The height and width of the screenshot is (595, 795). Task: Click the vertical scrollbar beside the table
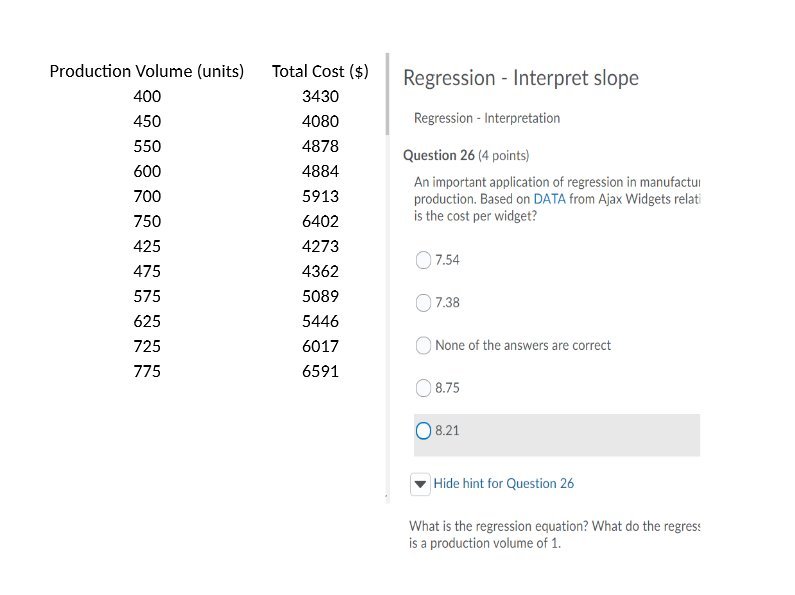tap(387, 95)
